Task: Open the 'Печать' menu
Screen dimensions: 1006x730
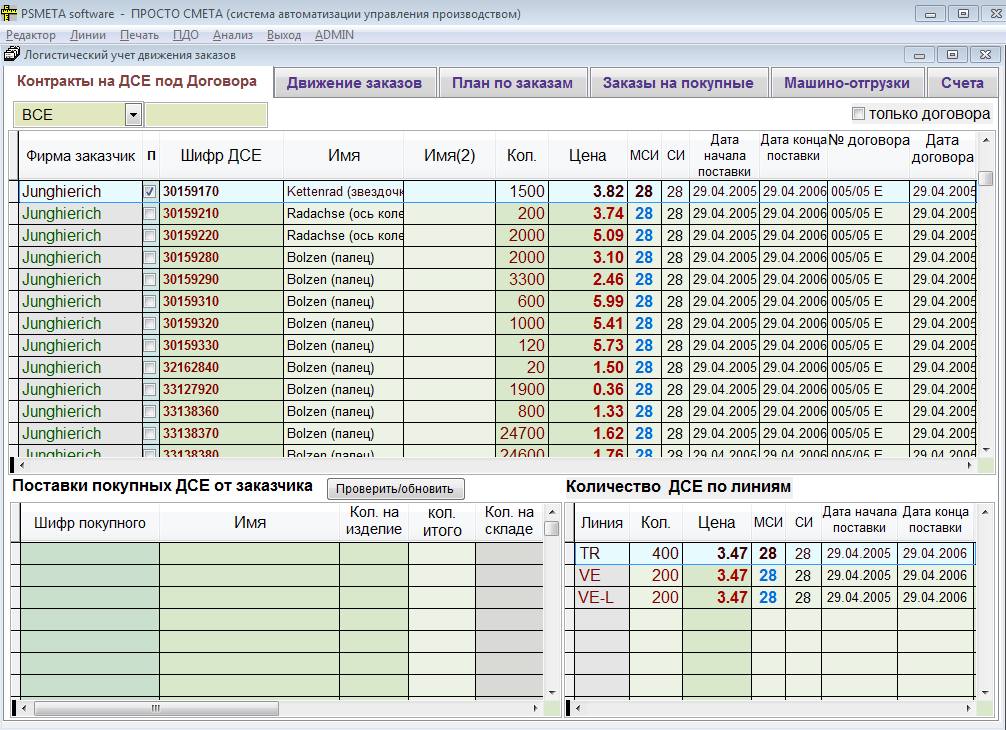Action: 139,35
